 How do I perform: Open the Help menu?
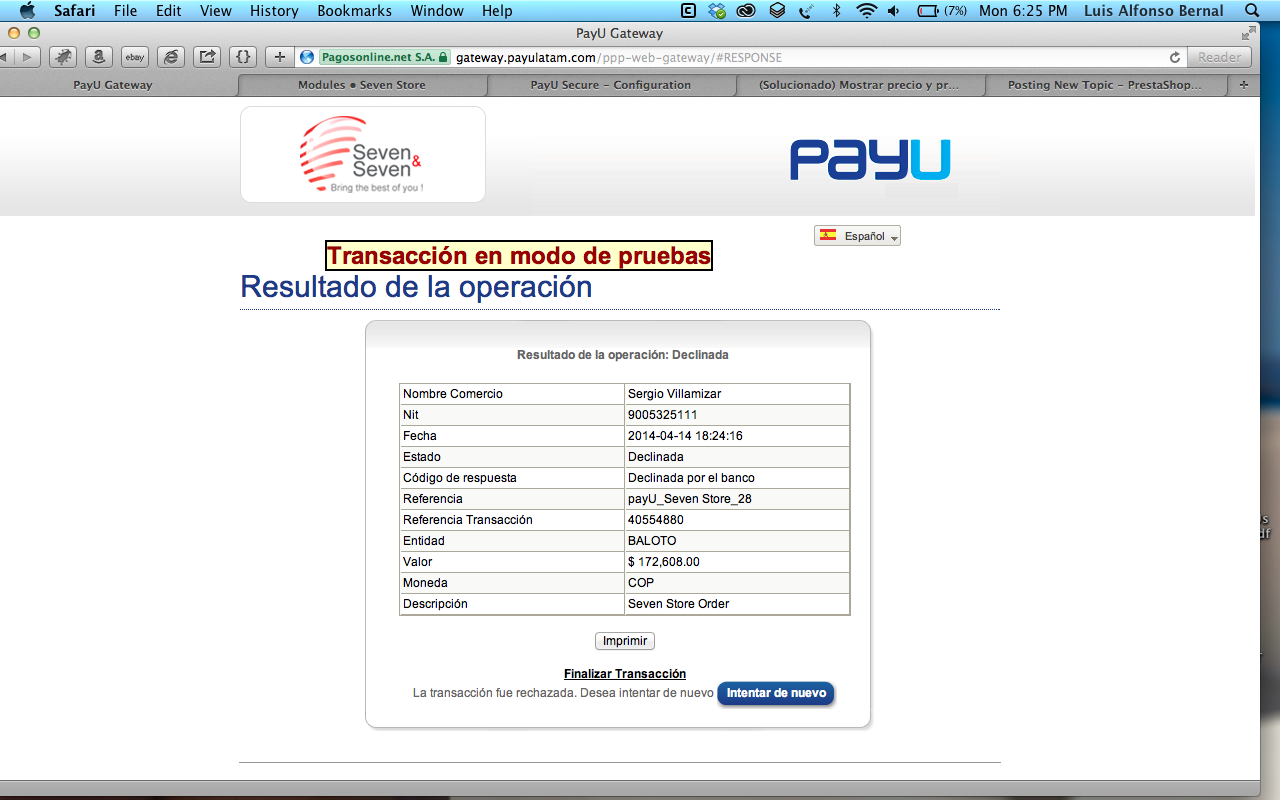[497, 11]
